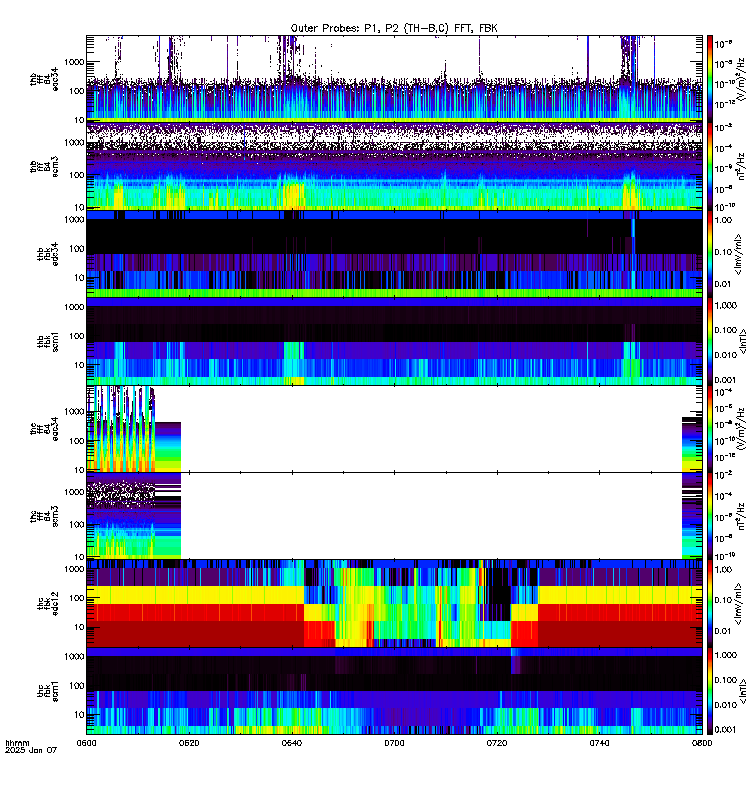Click the color bar of thc eac34 panel
The height and width of the screenshot is (800, 750).
coord(710,429)
